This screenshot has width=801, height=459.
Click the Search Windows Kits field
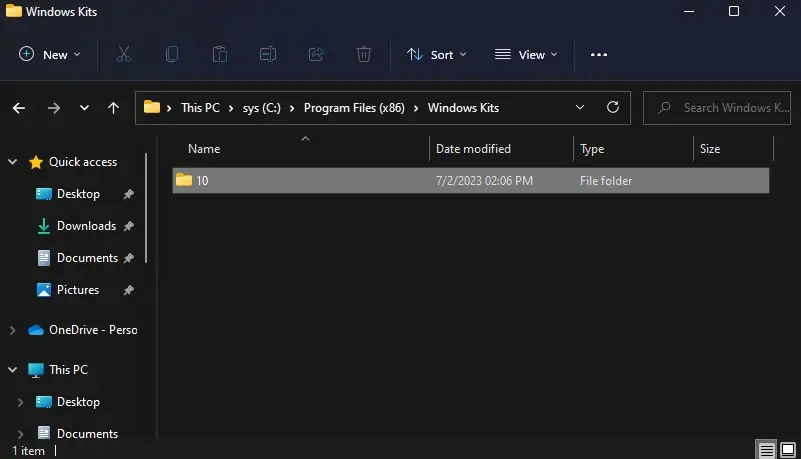point(717,108)
